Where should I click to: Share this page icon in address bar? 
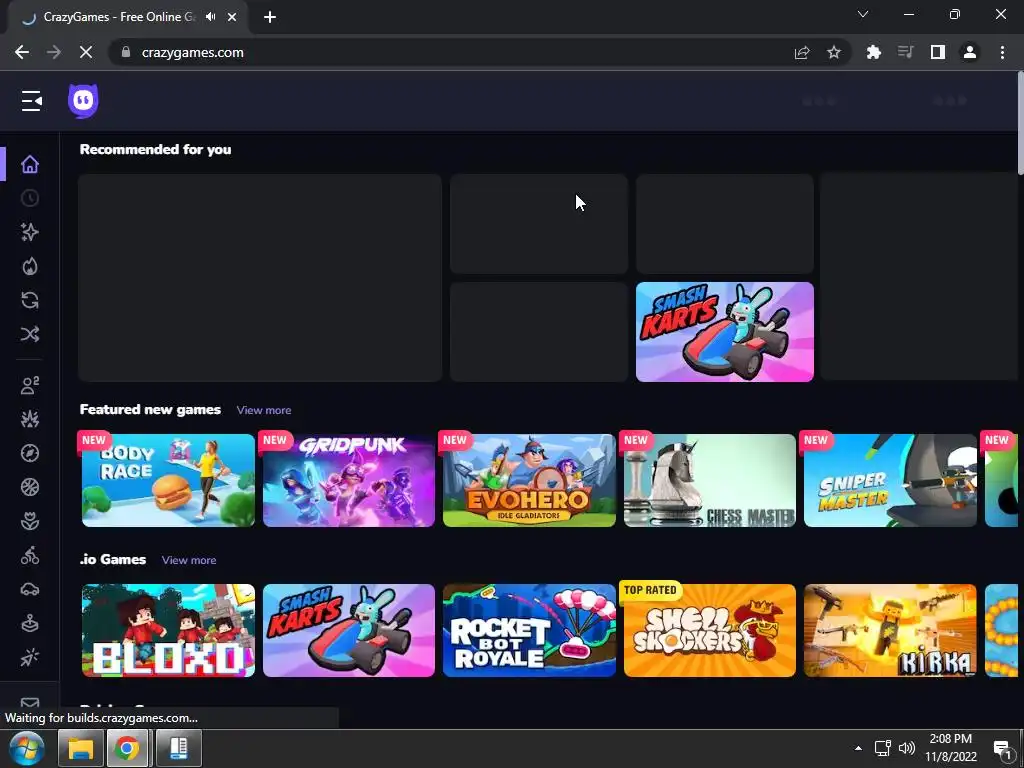pos(802,53)
